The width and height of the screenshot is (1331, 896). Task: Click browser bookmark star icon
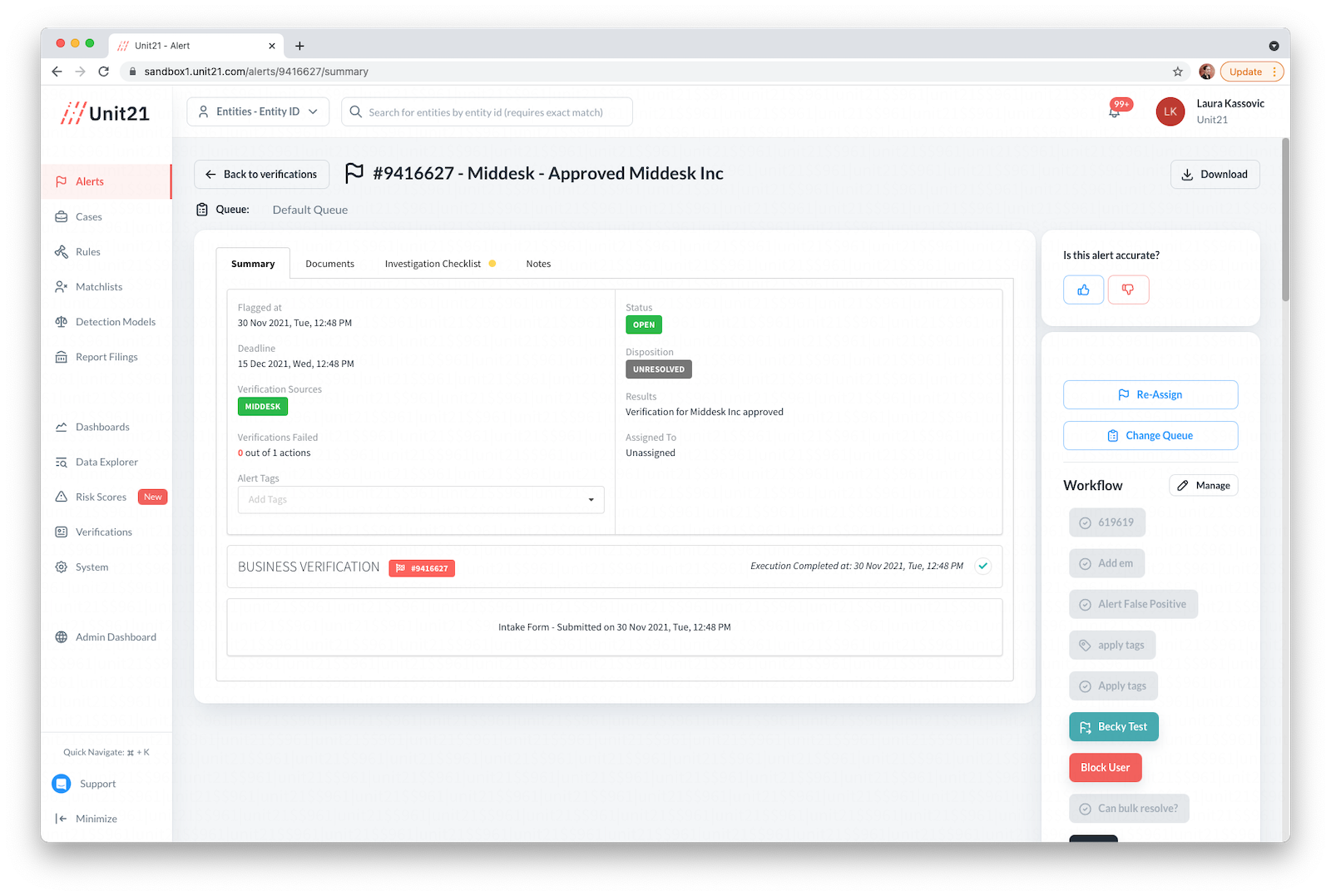click(x=1178, y=72)
